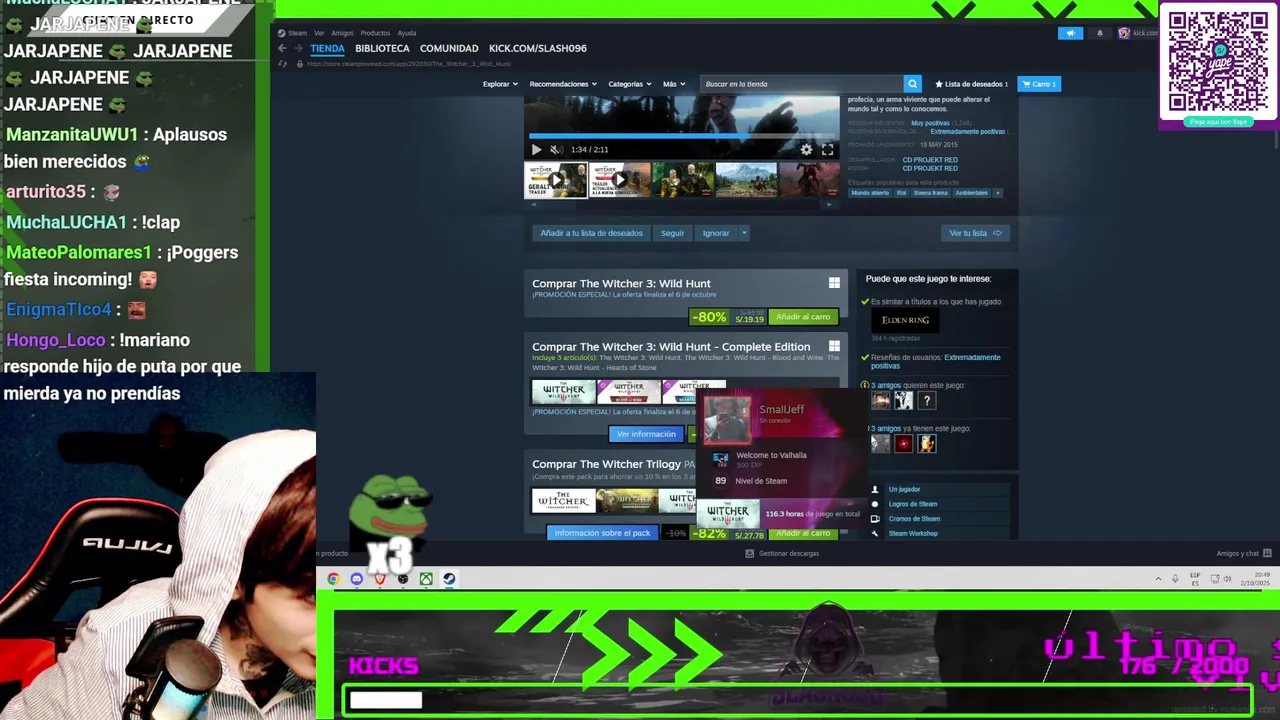Click the page reload icon beside the URL
The height and width of the screenshot is (720, 1280).
tap(283, 64)
